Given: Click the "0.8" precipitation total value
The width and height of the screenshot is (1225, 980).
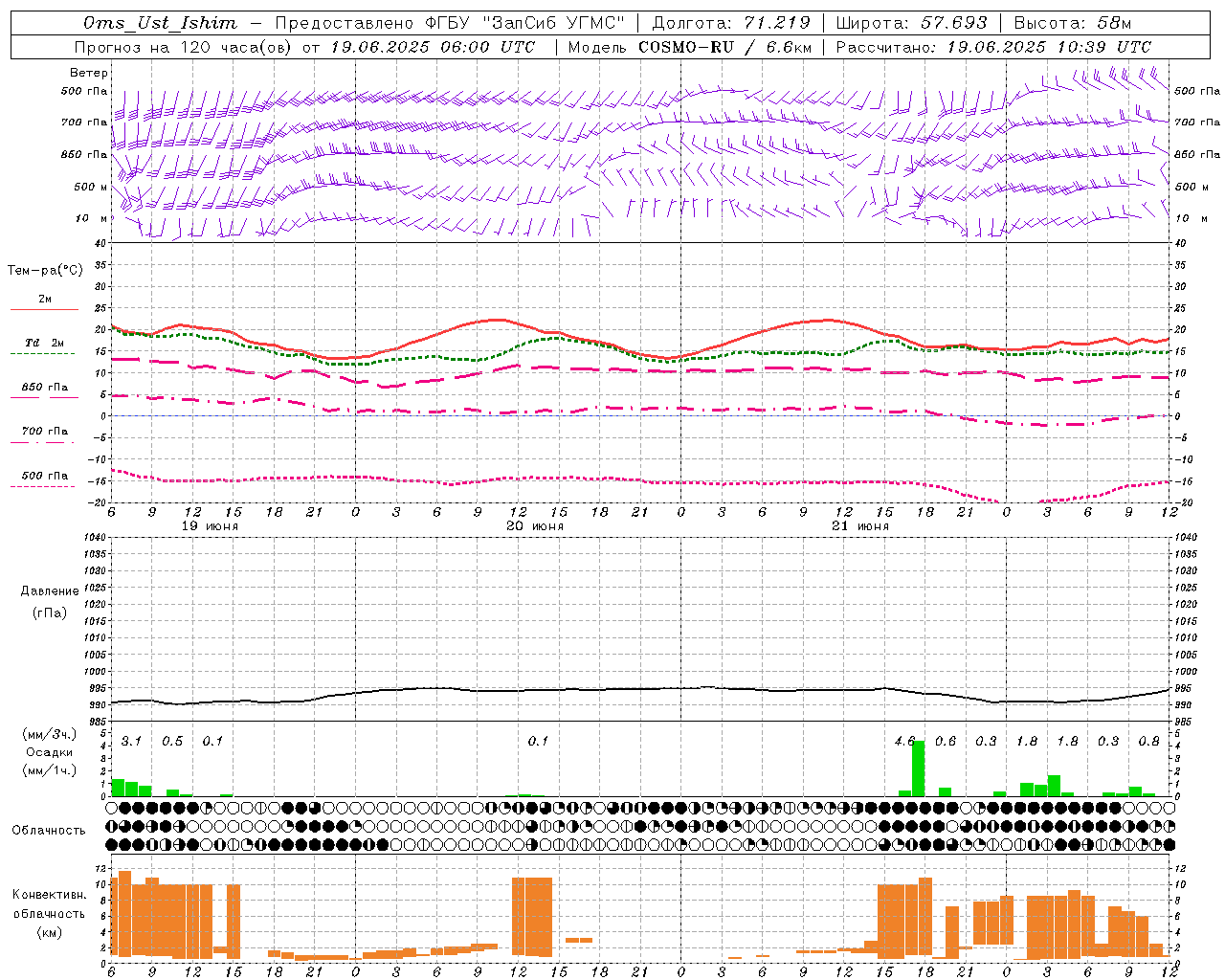Looking at the screenshot, I should 1149,741.
